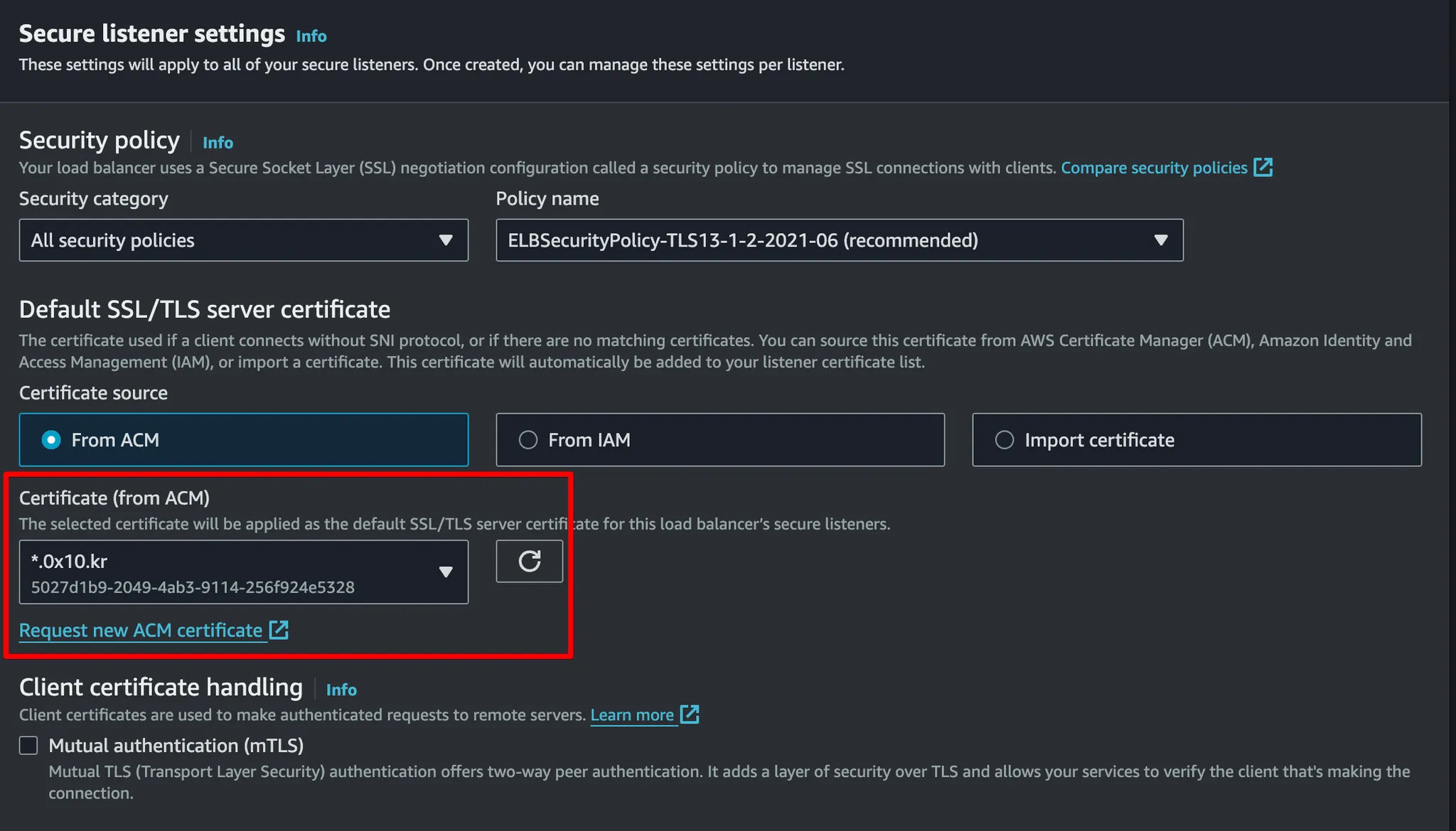
Task: Open Info beside Client certificate handling
Action: tap(341, 689)
